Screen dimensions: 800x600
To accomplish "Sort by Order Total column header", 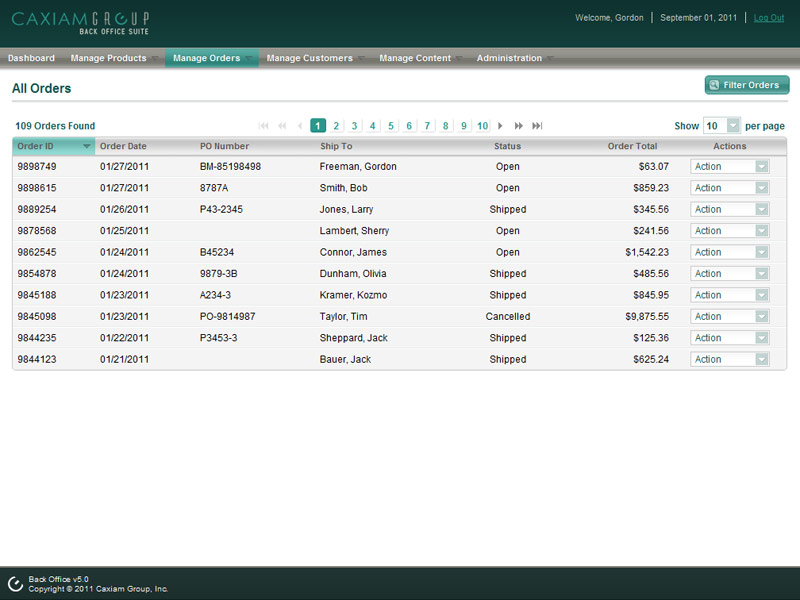I will tap(632, 146).
